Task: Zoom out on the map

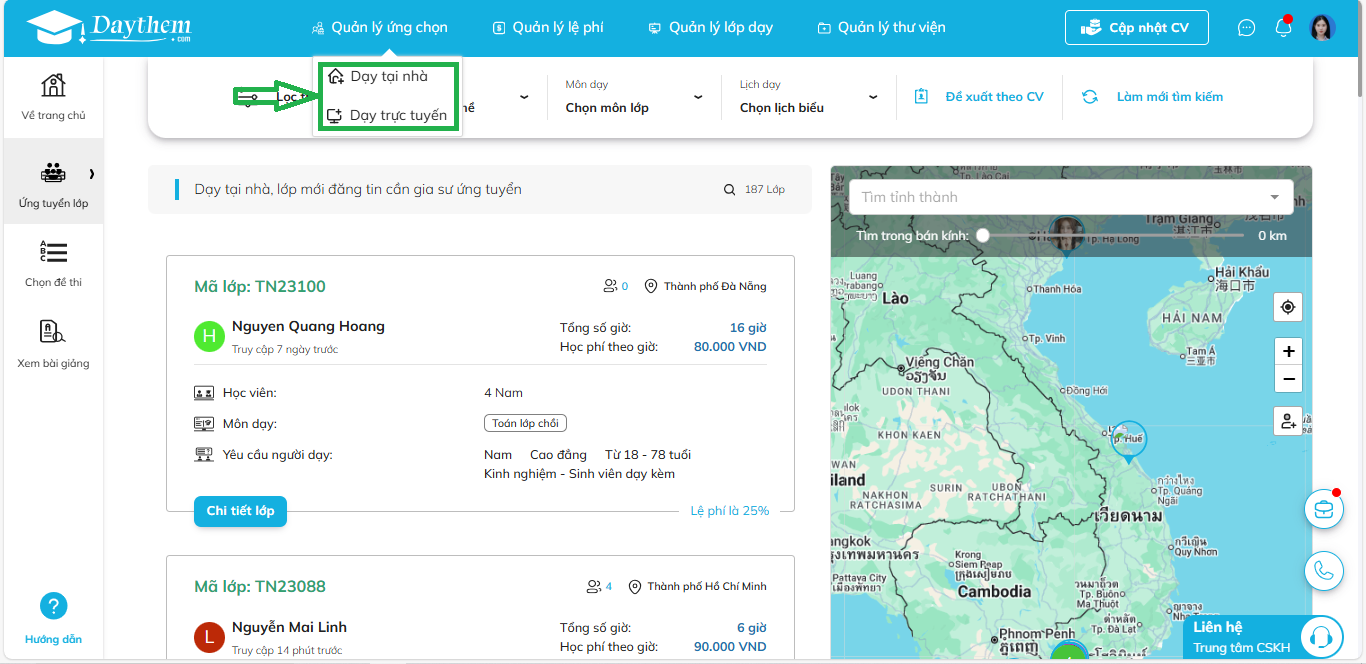Action: coord(1288,379)
